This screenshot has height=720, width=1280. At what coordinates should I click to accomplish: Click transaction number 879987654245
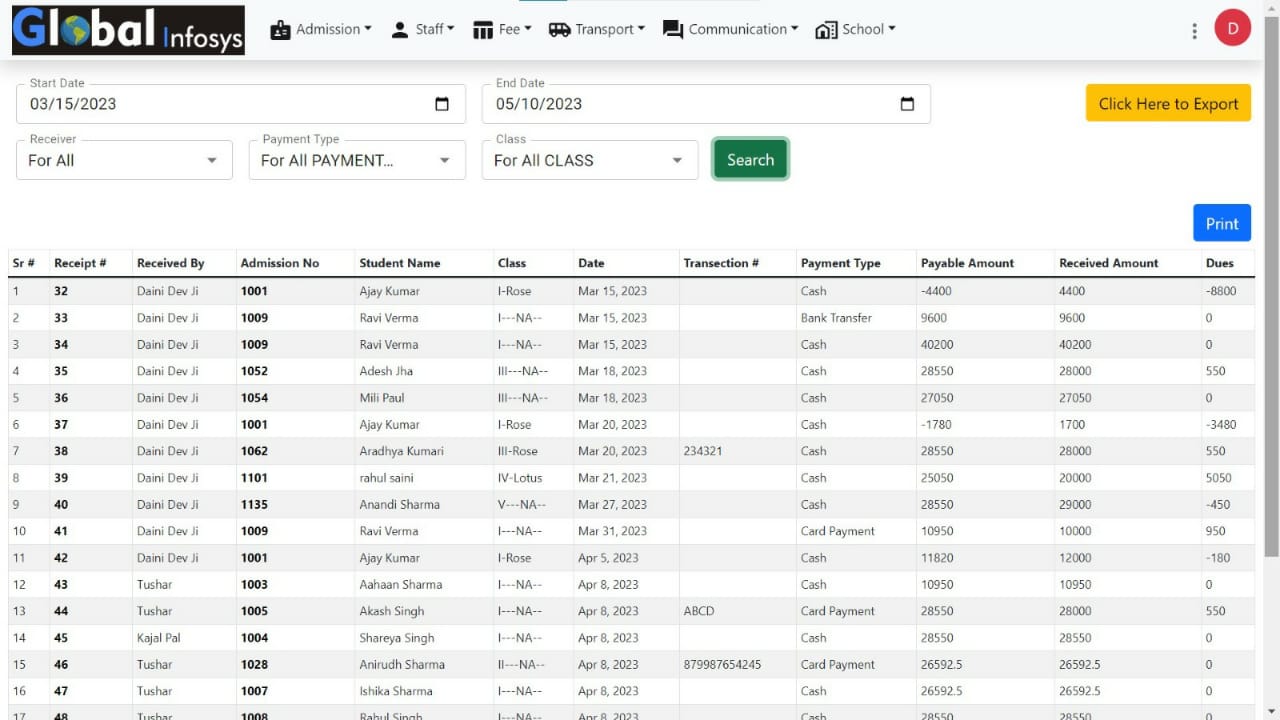tap(722, 665)
